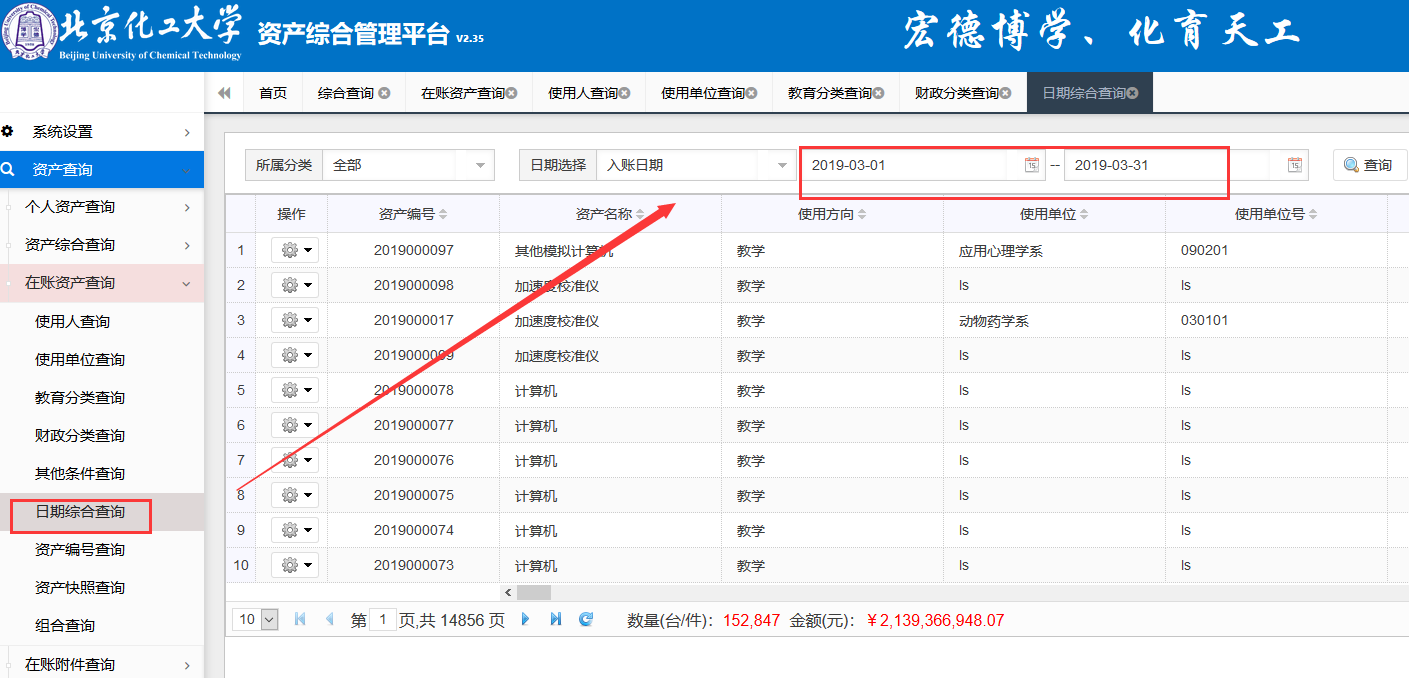The height and width of the screenshot is (678, 1409).
Task: Collapse the sidebar with the double-arrow icon
Action: [x=224, y=93]
